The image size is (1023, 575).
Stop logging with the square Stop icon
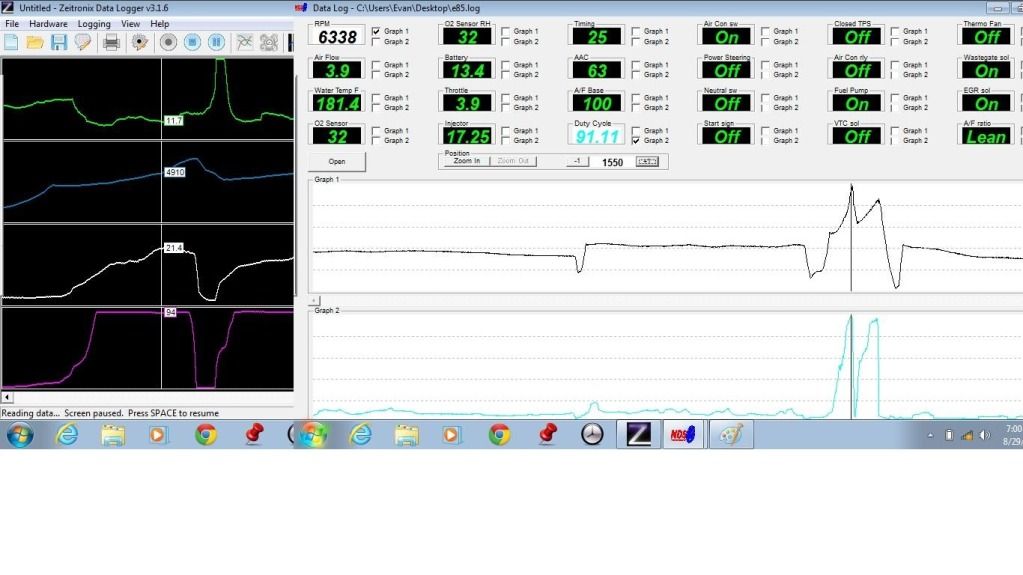192,42
